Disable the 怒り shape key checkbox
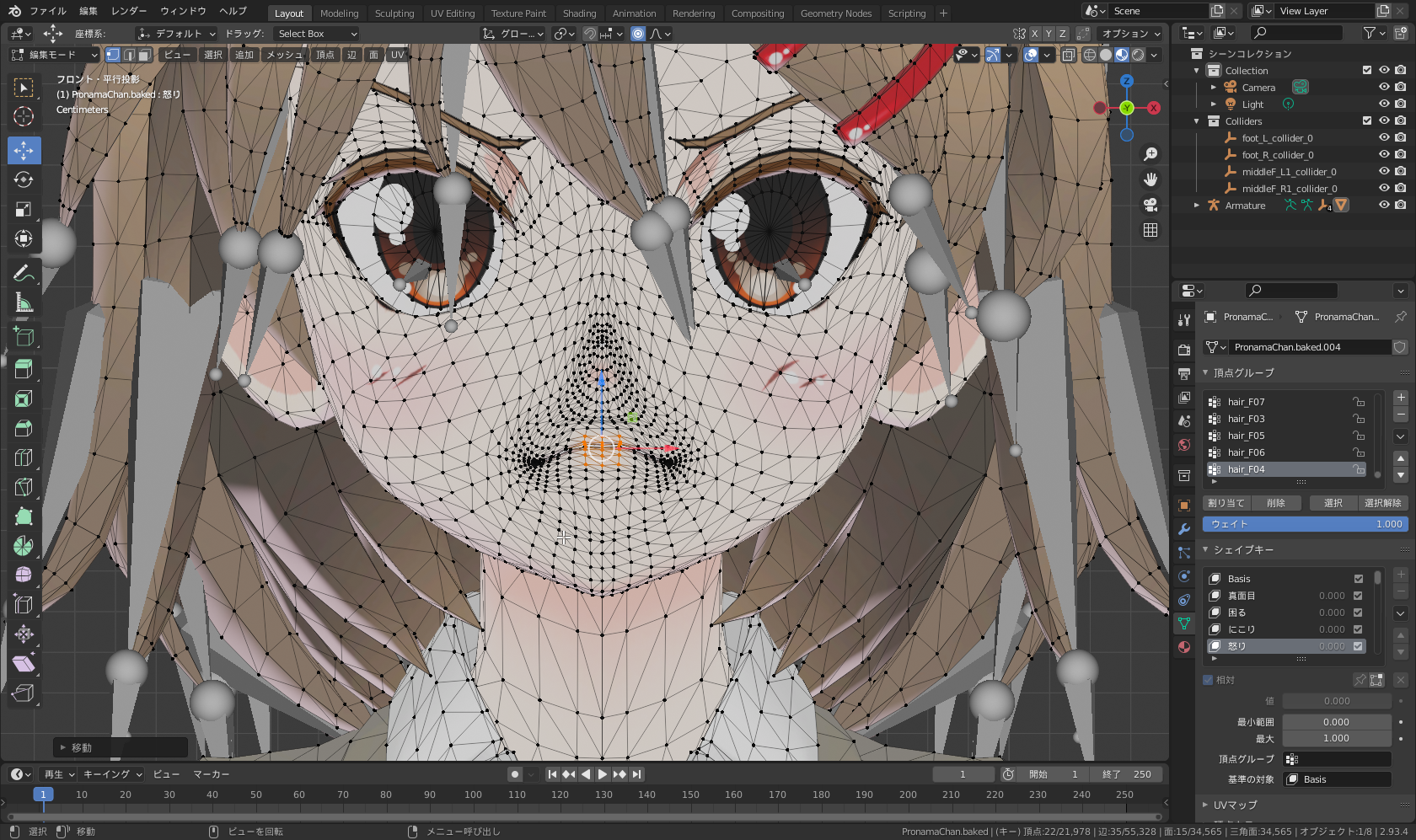The height and width of the screenshot is (840, 1416). click(1358, 646)
